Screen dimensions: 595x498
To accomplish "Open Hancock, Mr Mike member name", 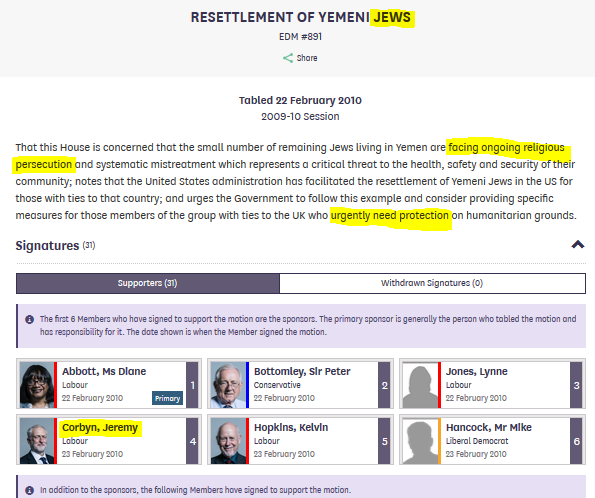I will pos(489,427).
